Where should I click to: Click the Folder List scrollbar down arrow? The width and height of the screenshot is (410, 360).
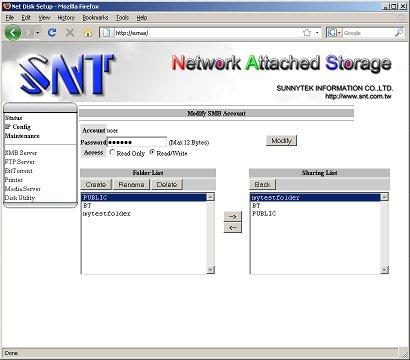coord(210,269)
